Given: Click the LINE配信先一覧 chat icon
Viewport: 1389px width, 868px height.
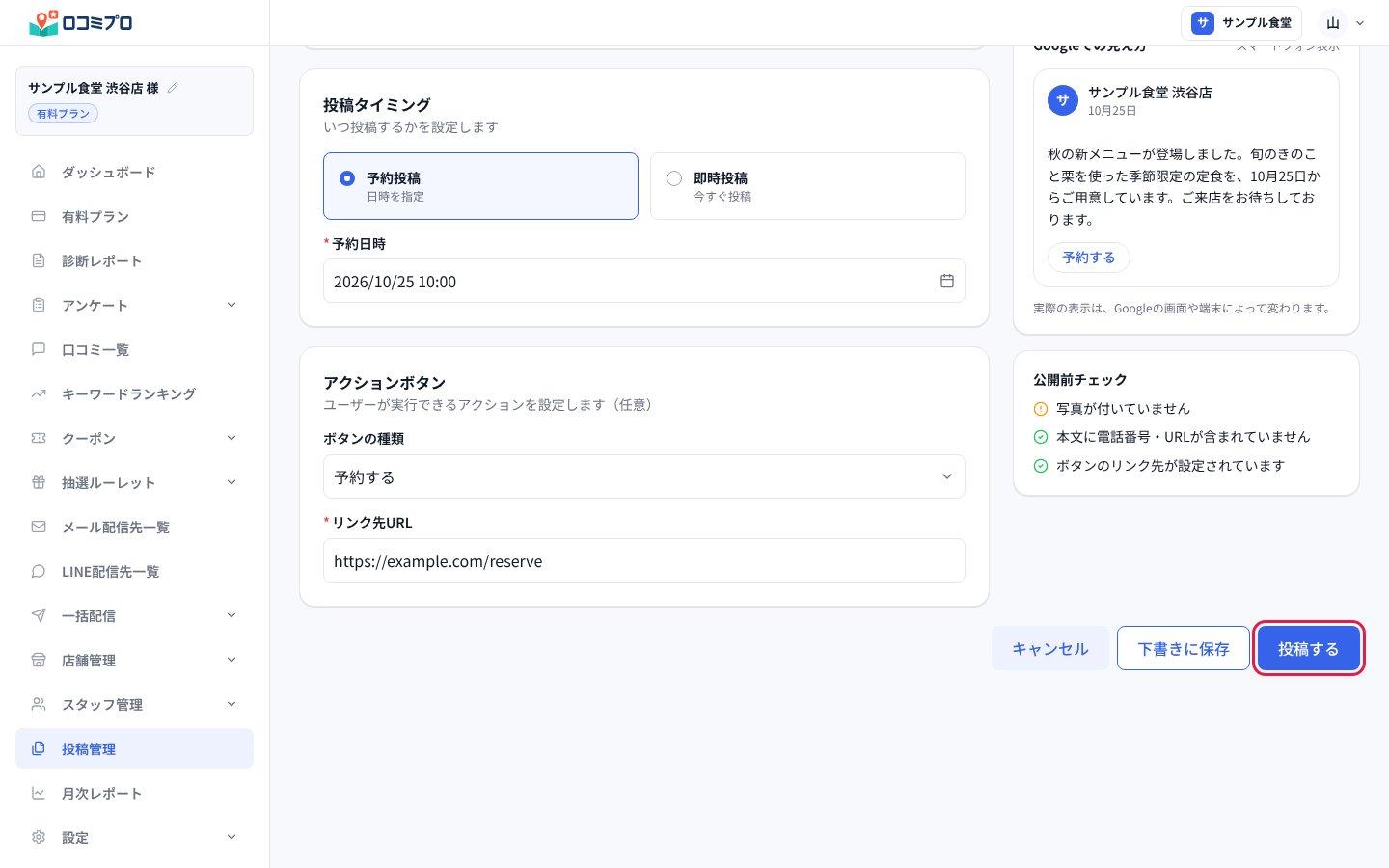Looking at the screenshot, I should [39, 571].
